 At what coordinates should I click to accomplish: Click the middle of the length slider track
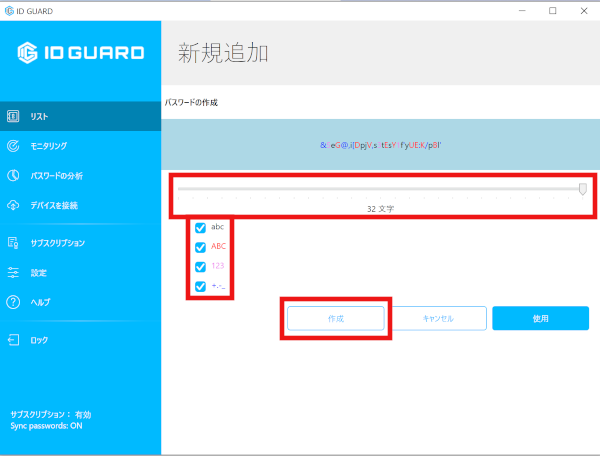tap(380, 189)
